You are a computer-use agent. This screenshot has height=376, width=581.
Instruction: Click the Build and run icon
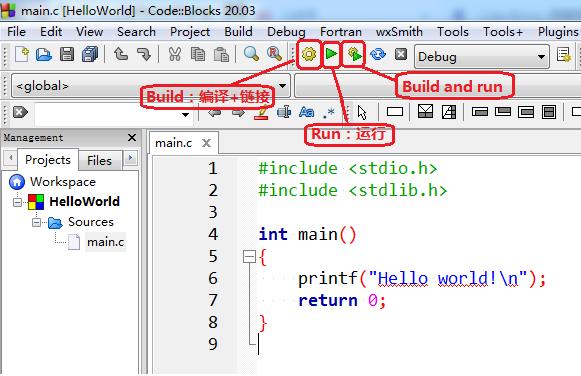(354, 54)
